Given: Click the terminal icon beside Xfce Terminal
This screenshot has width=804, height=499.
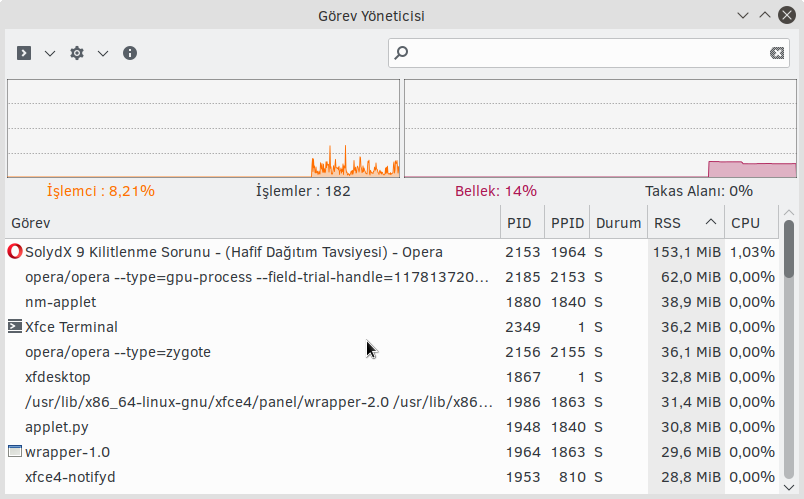Looking at the screenshot, I should tap(15, 326).
